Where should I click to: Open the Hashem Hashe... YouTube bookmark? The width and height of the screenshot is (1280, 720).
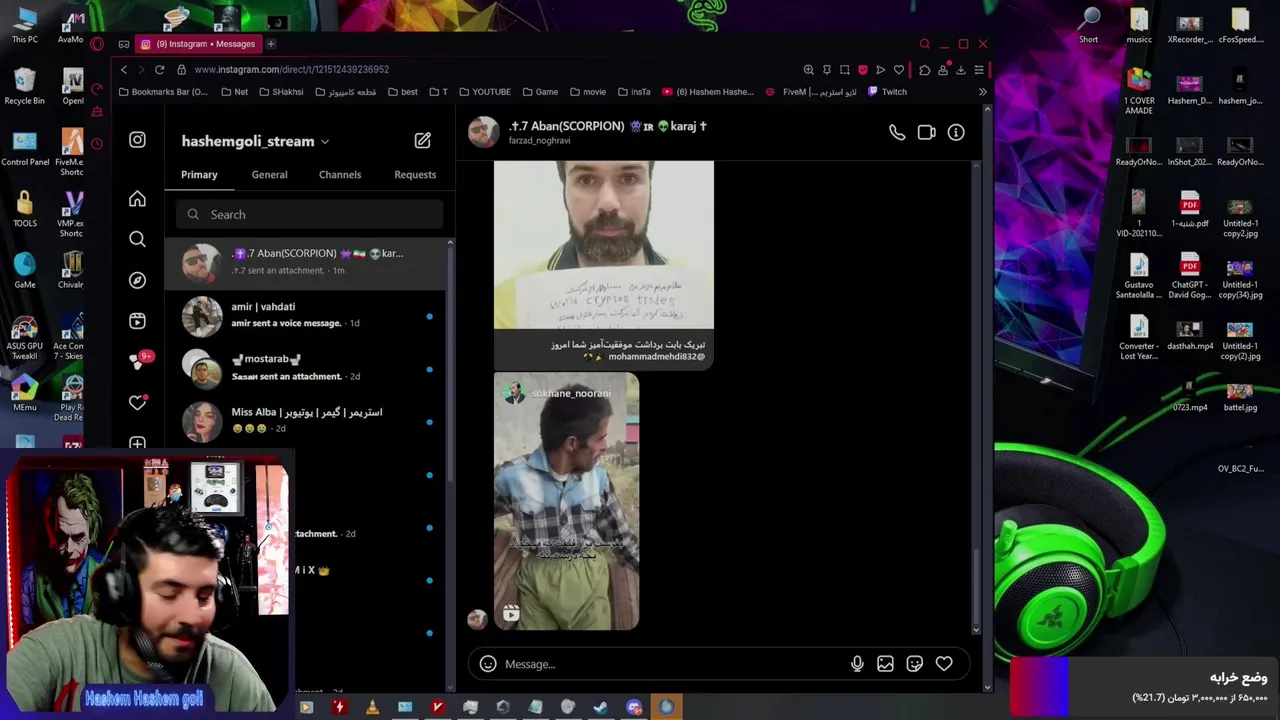pos(708,92)
